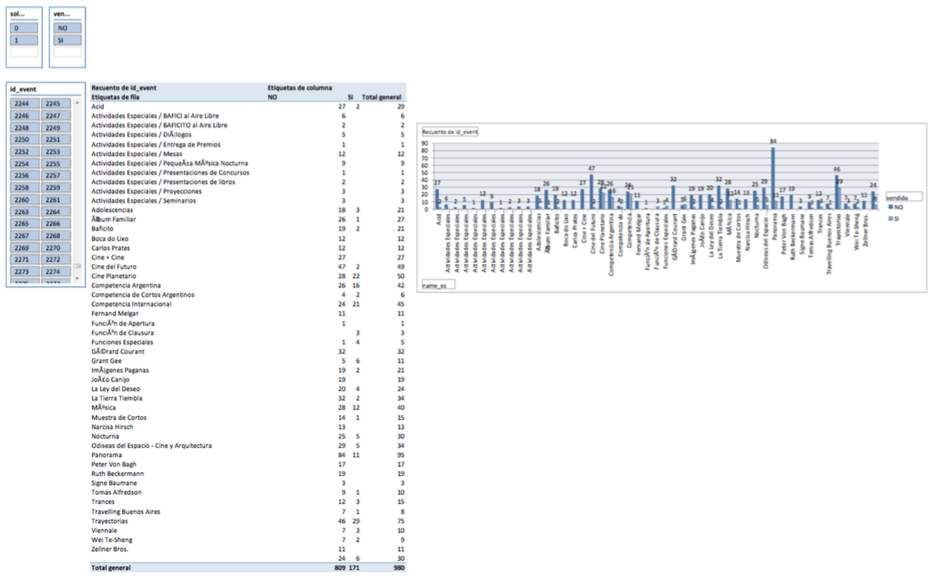Viewport: 941px width, 586px height.
Task: Filter by NO in the ven... slicer
Action: pyautogui.click(x=67, y=28)
